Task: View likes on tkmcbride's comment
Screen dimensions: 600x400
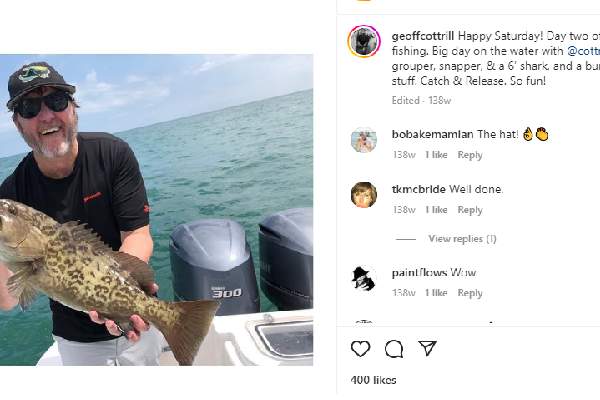Action: 436,210
